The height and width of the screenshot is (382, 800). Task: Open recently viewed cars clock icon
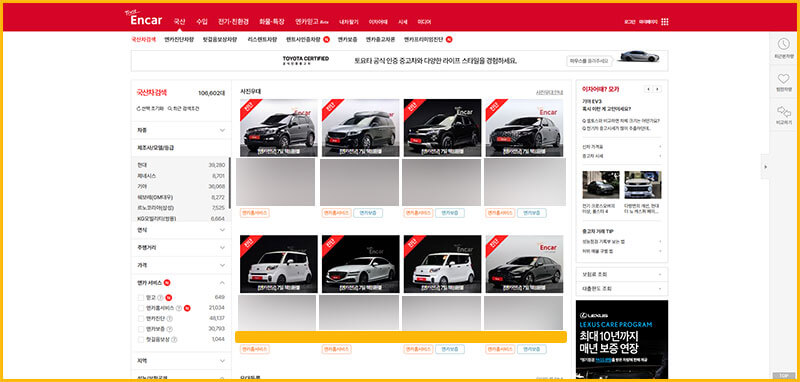coord(783,44)
